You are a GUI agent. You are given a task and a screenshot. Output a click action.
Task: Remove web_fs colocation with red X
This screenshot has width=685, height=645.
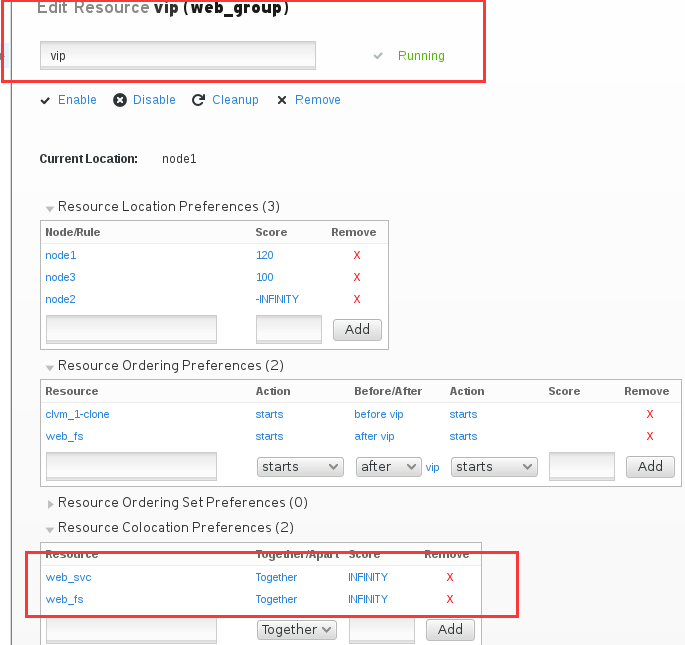click(x=450, y=599)
